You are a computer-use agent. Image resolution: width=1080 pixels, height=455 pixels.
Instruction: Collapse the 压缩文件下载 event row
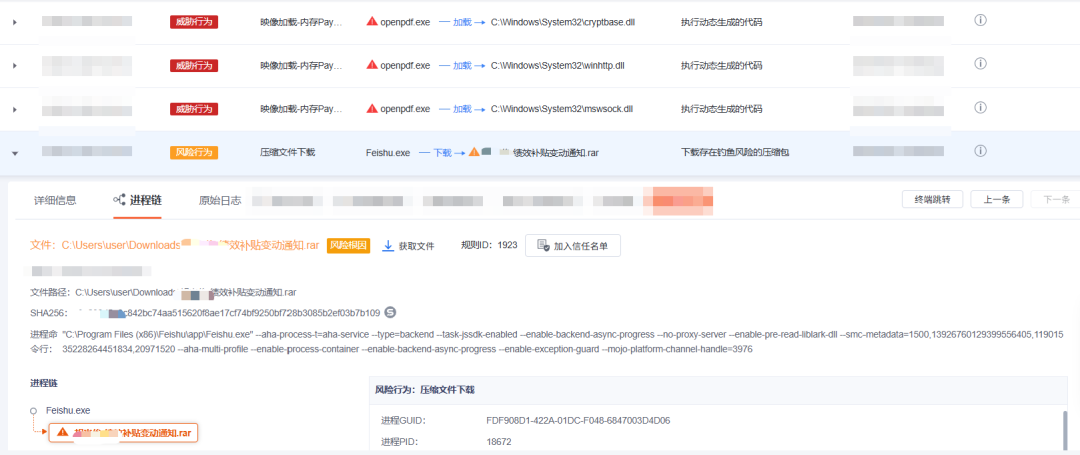14,152
